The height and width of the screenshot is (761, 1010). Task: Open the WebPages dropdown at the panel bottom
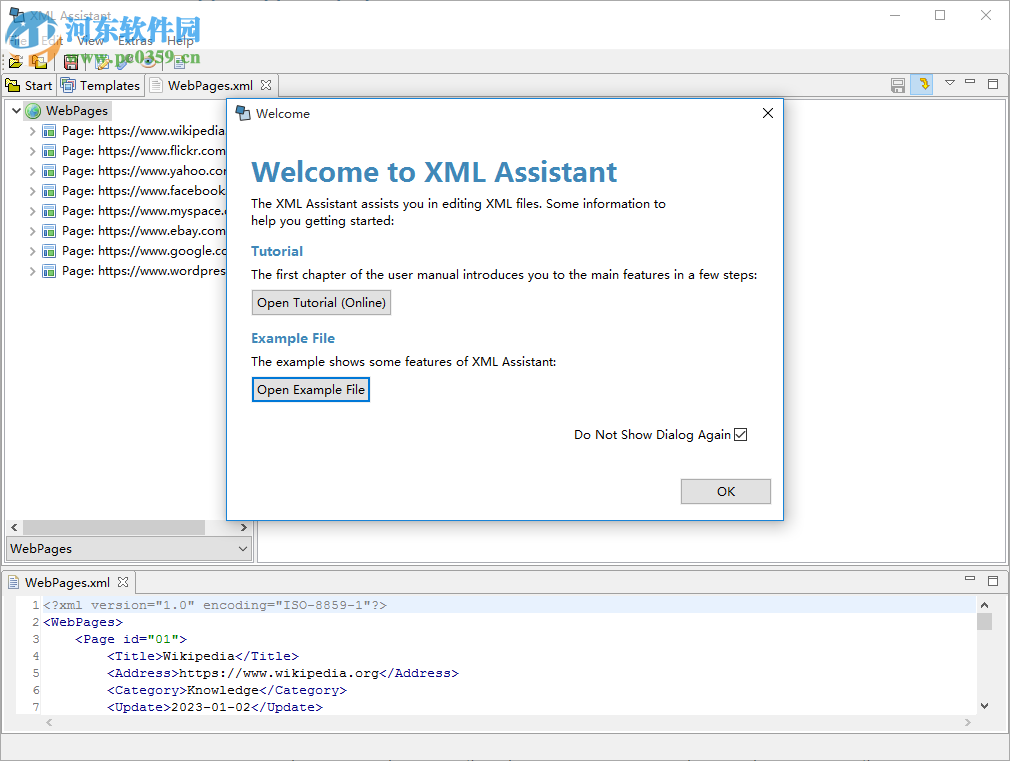click(x=242, y=548)
